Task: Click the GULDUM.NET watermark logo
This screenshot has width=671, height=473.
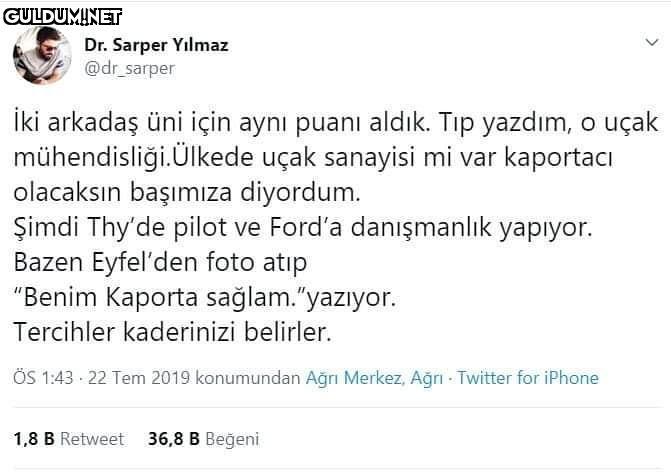Action: [62, 14]
